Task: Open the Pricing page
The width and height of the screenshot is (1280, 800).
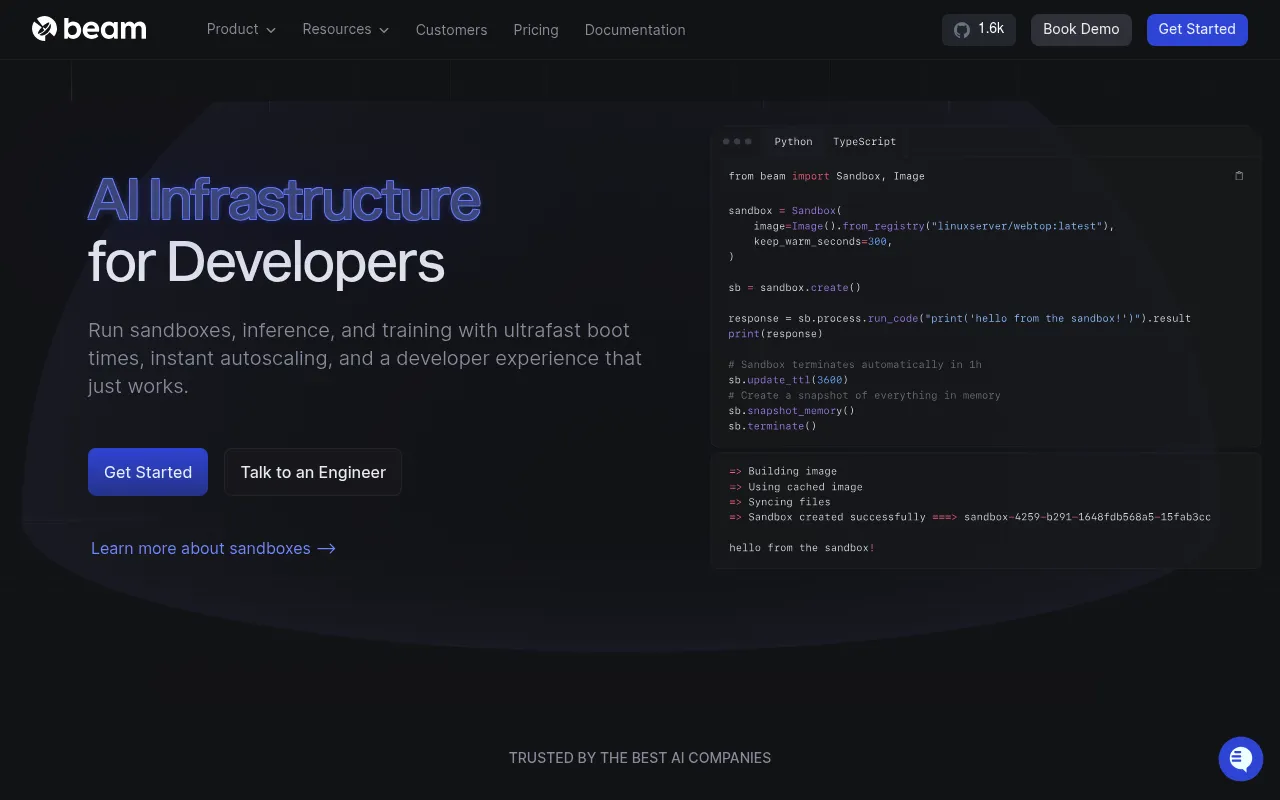Action: click(x=536, y=30)
